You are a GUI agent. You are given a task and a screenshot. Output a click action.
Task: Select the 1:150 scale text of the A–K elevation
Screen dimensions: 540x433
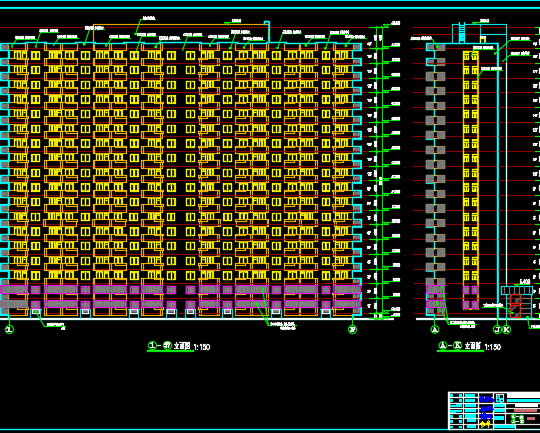(x=492, y=347)
